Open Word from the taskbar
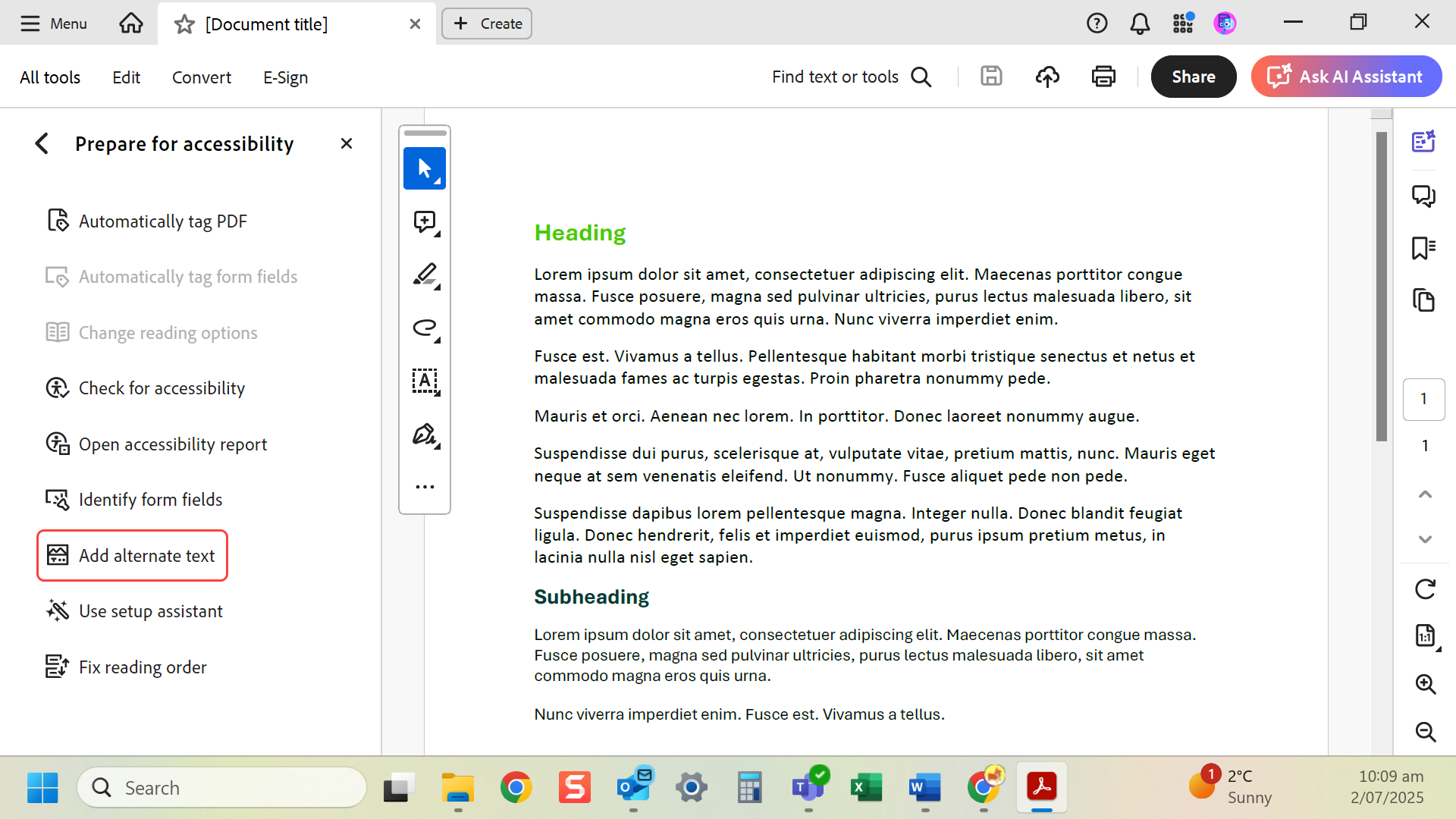The image size is (1456, 819). (924, 788)
